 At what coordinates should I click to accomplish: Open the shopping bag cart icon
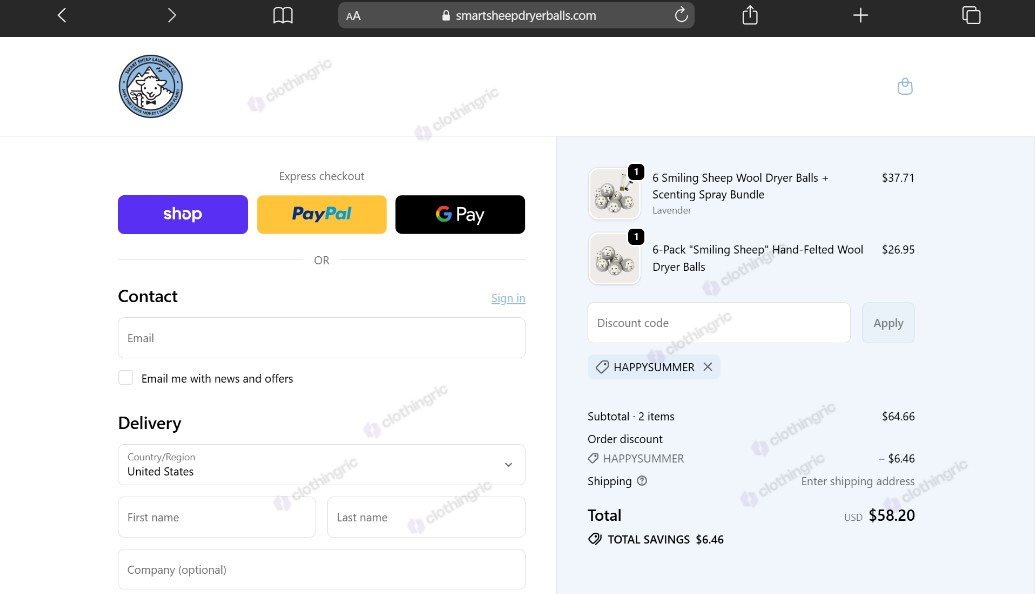point(905,86)
